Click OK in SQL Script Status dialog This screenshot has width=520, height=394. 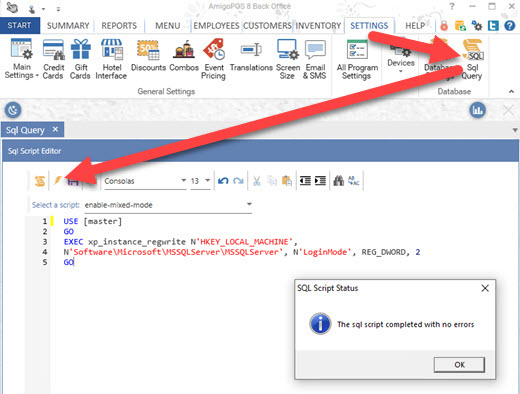pos(459,365)
